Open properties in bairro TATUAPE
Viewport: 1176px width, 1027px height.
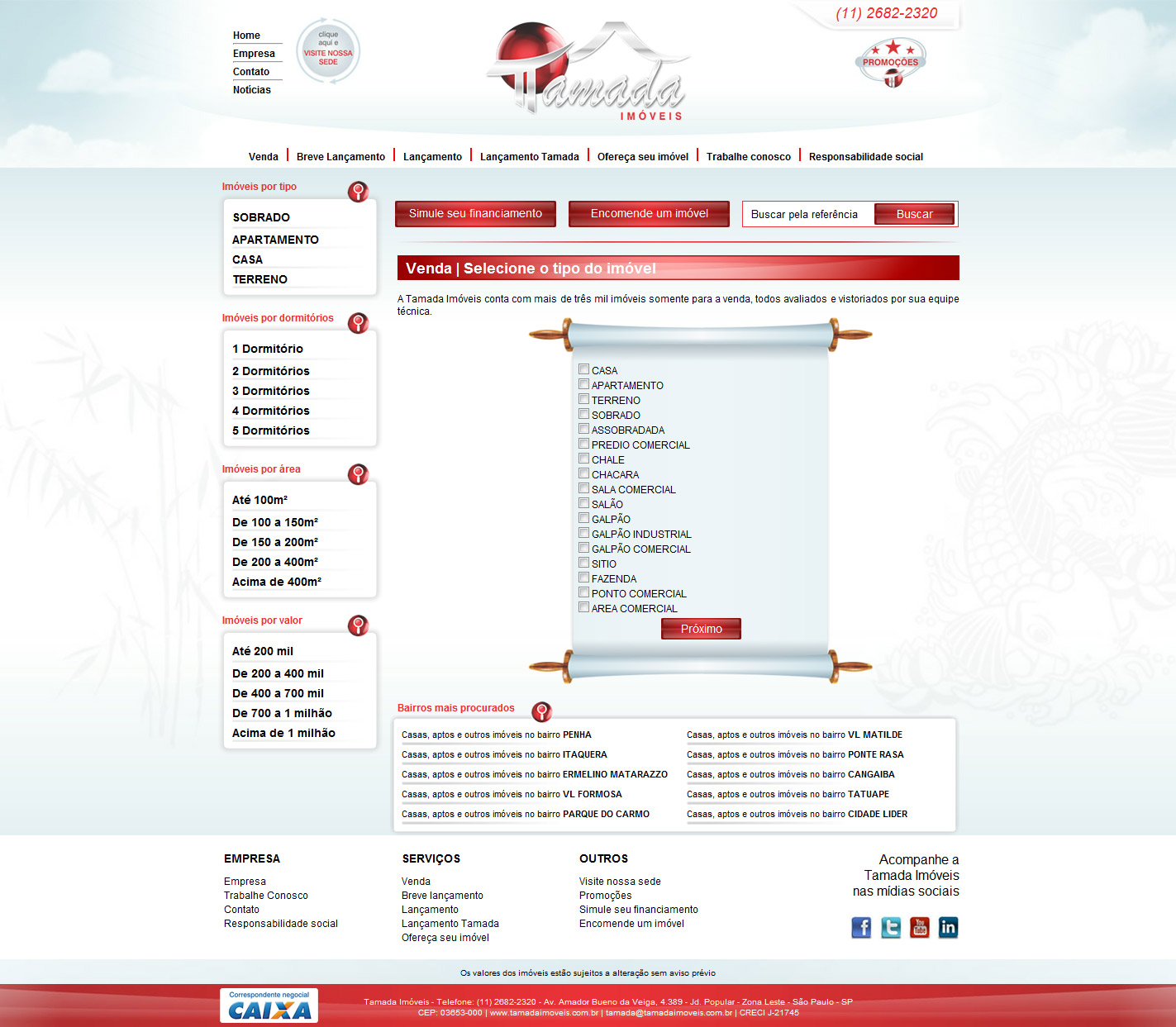[788, 794]
